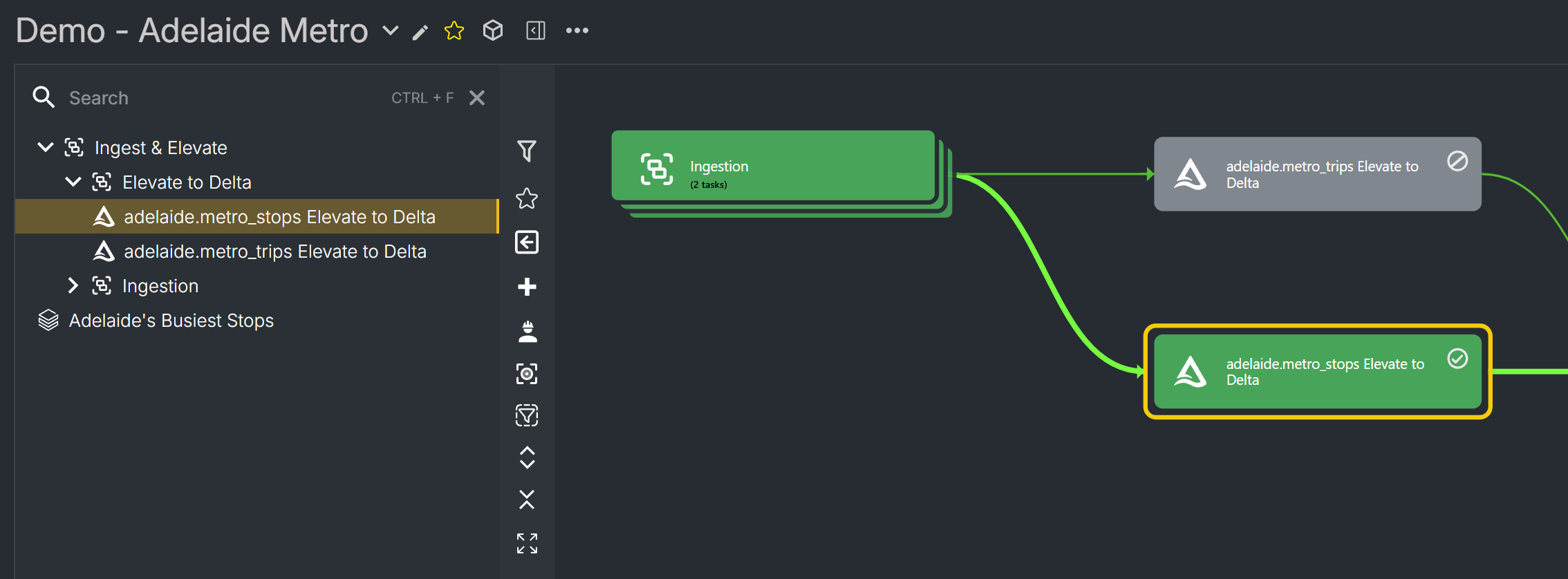Open the Demo - Adelaide Metro title dropdown

(391, 30)
